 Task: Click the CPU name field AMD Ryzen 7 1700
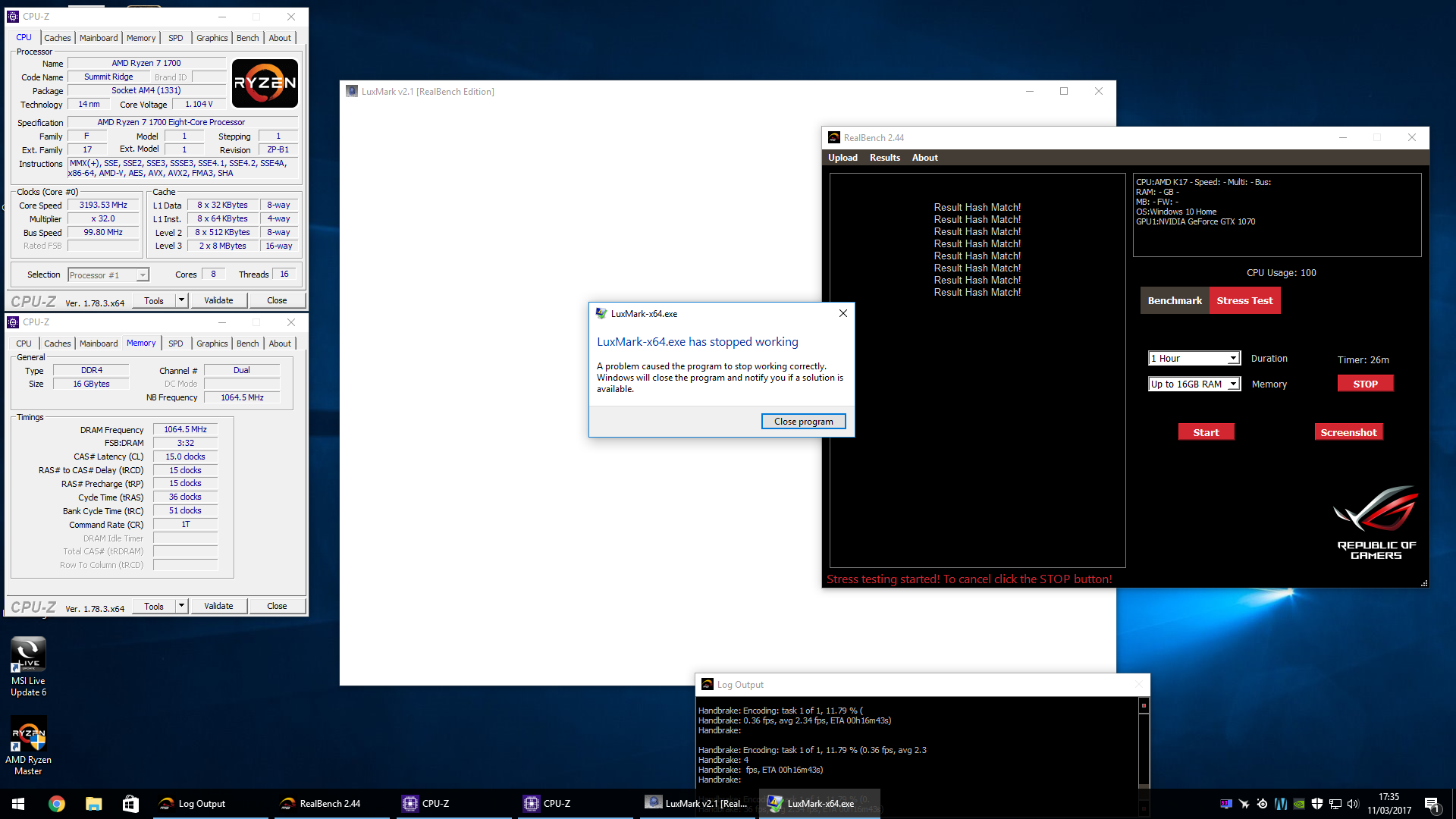coord(146,64)
